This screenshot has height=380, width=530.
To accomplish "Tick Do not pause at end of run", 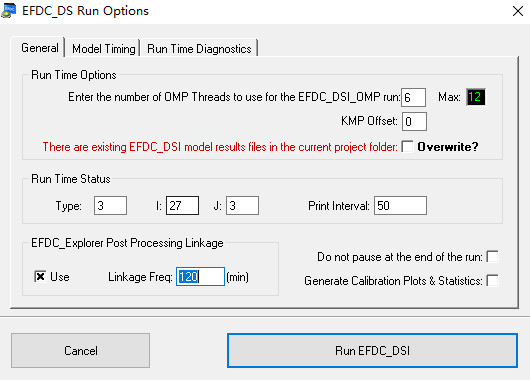I will [492, 257].
